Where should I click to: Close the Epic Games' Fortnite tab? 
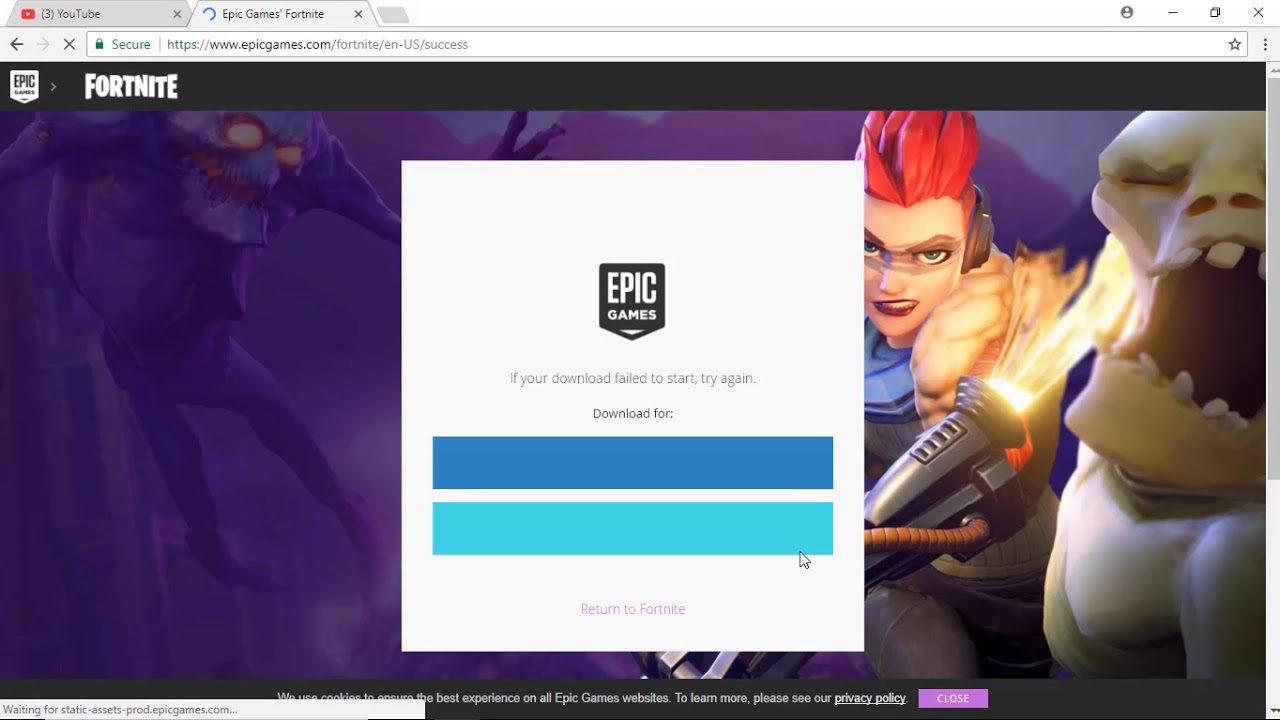click(x=358, y=14)
